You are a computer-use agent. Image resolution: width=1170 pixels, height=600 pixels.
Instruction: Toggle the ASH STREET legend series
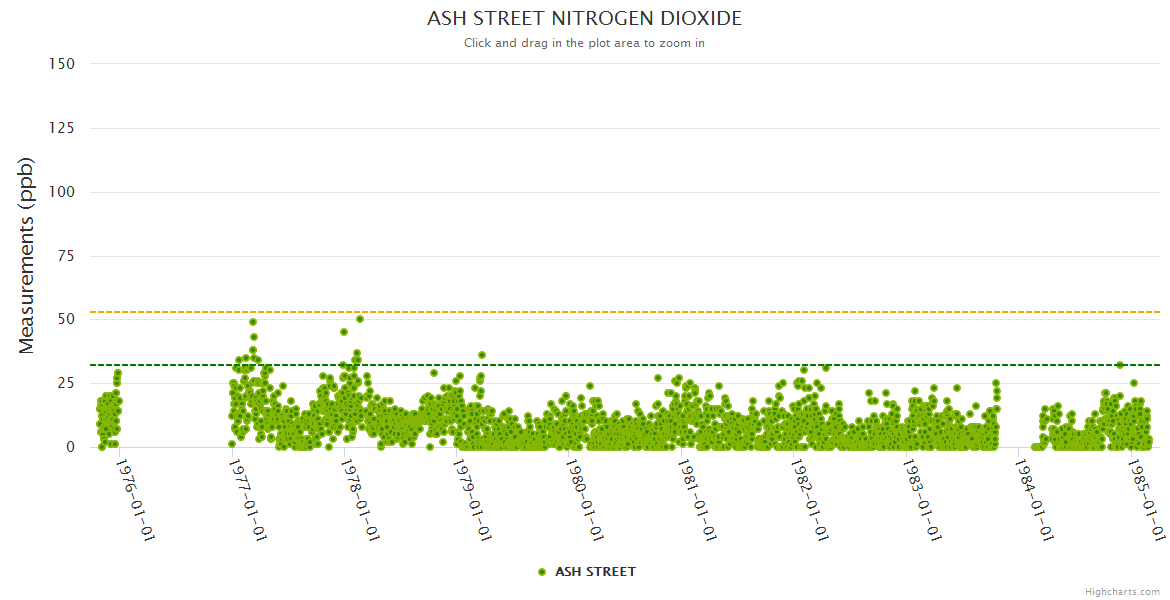click(595, 572)
